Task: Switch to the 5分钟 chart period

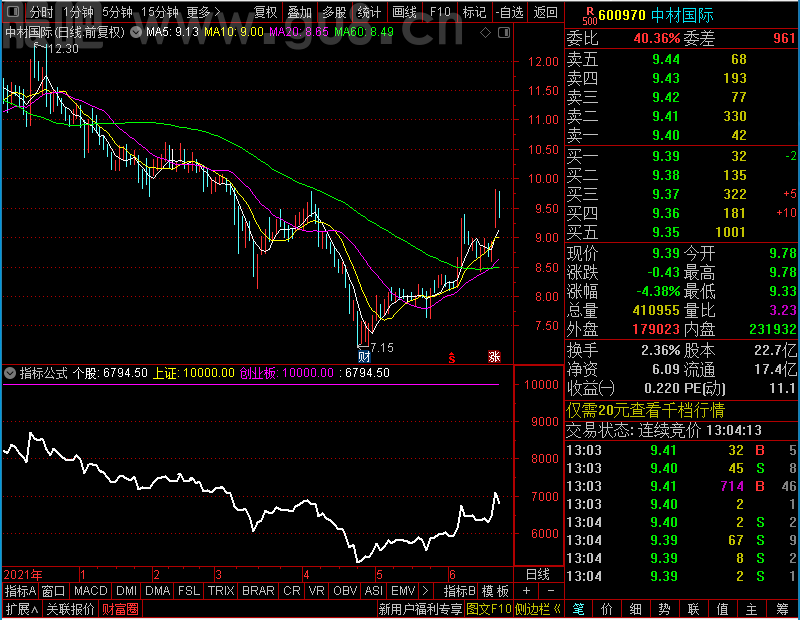Action: coord(117,12)
